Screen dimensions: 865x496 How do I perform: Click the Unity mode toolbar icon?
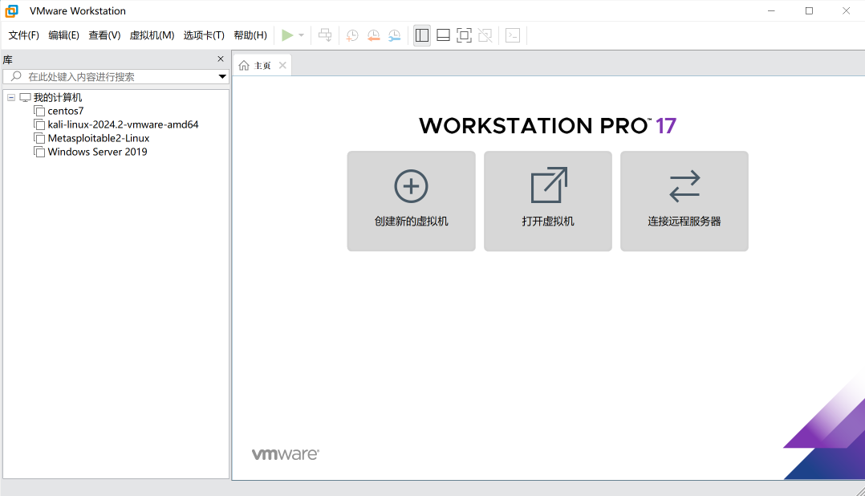(485, 35)
